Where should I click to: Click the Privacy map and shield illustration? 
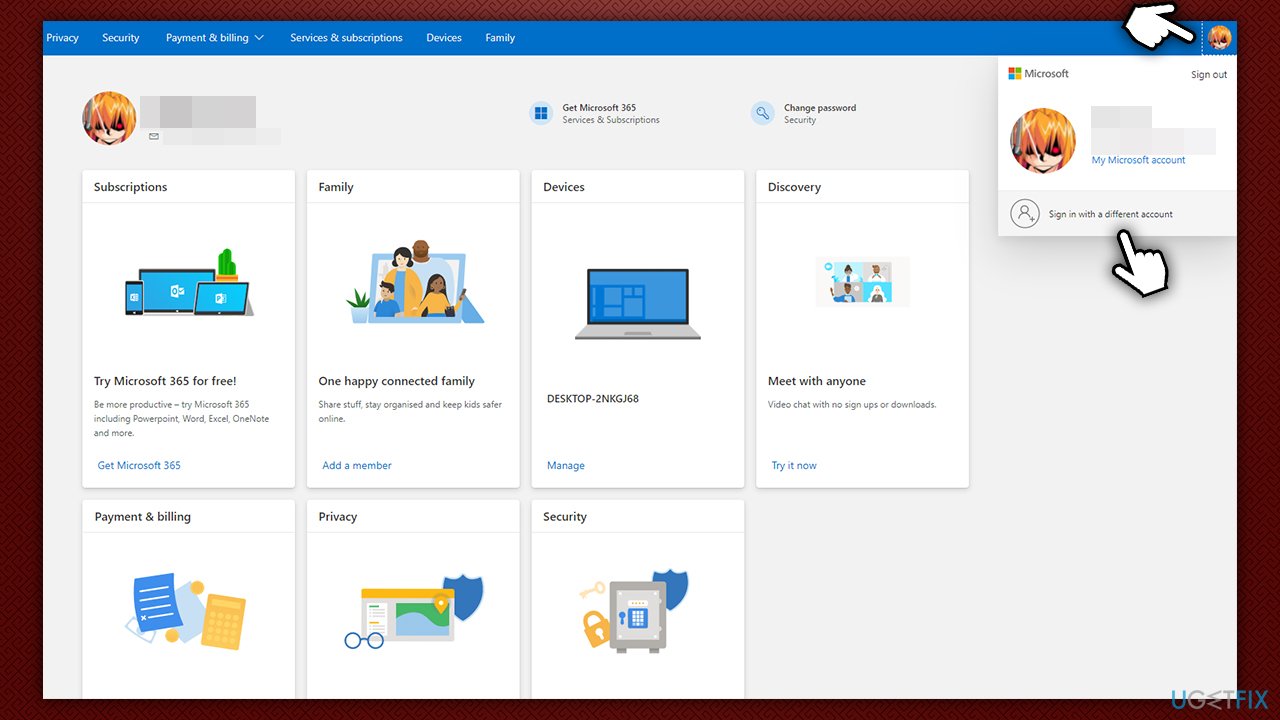414,610
